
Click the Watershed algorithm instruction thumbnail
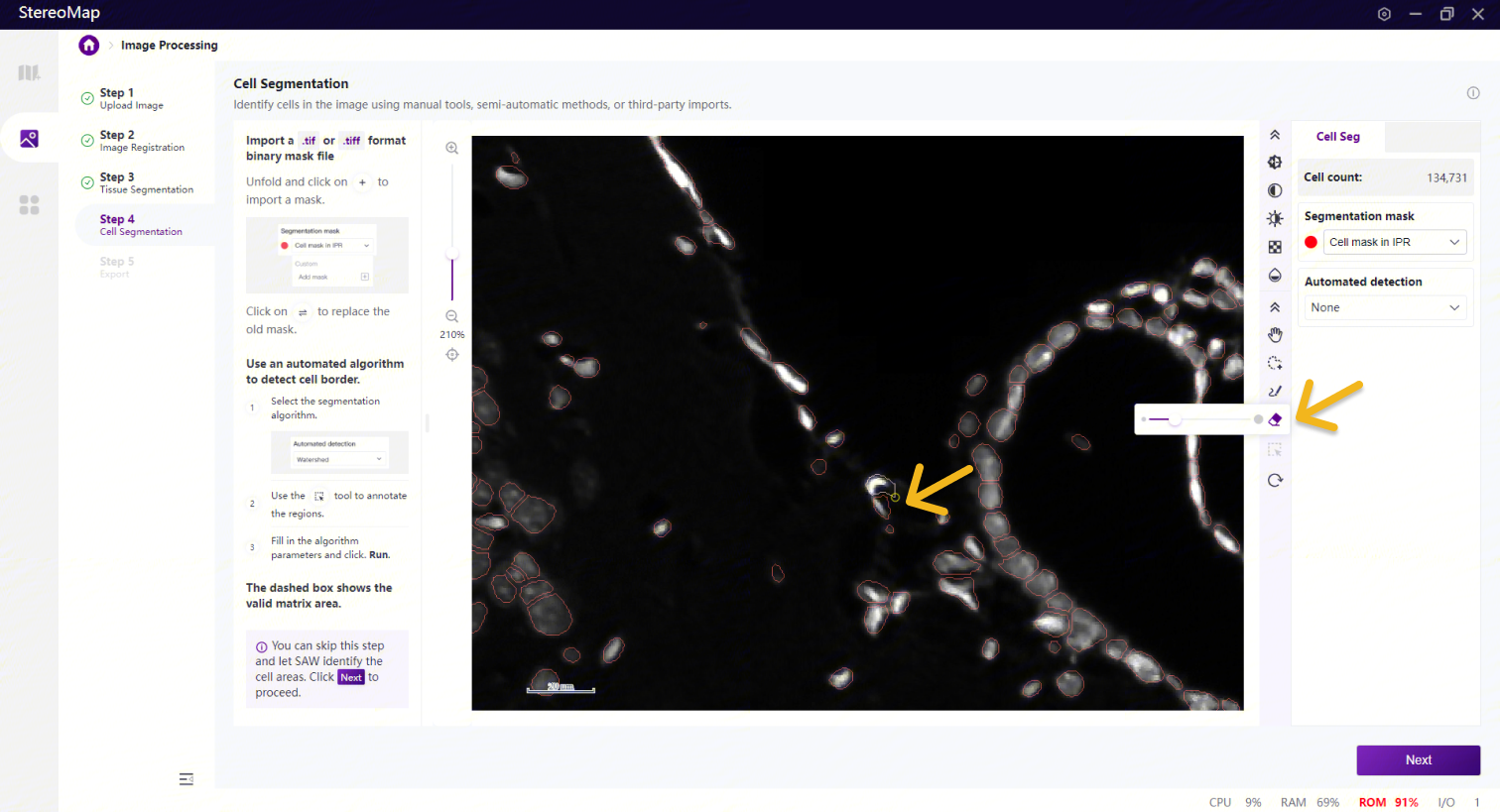click(339, 452)
